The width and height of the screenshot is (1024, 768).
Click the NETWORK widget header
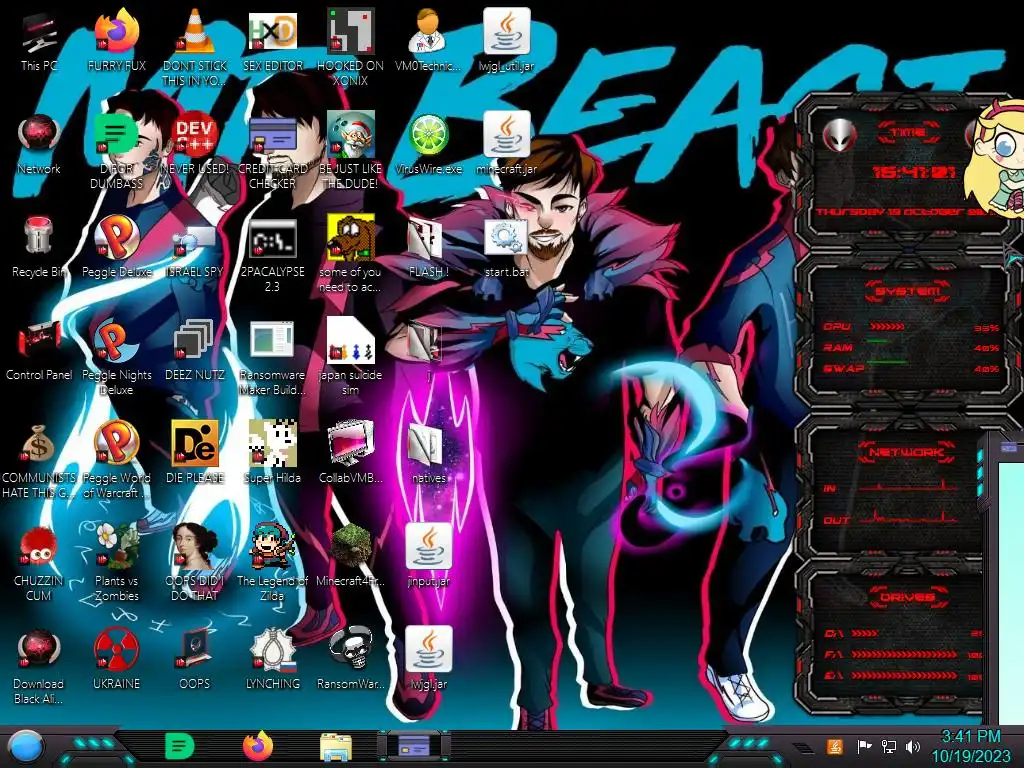(x=906, y=452)
